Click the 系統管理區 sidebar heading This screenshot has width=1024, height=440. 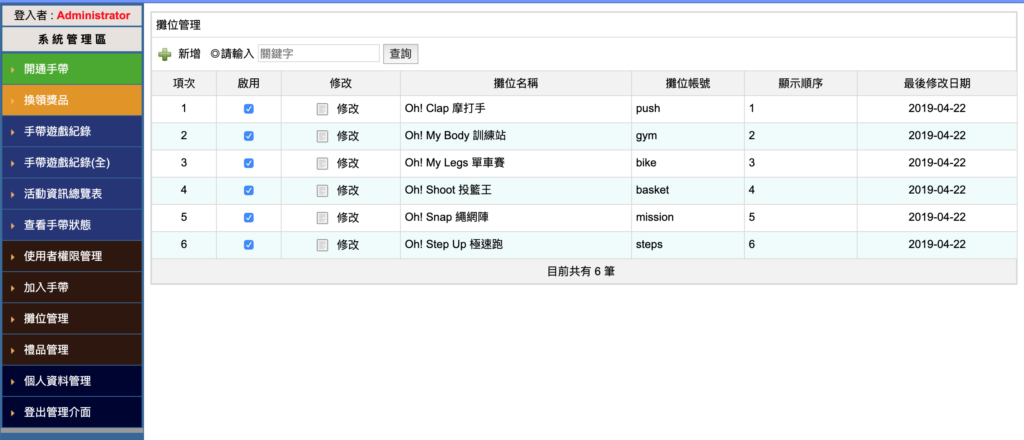click(x=72, y=40)
